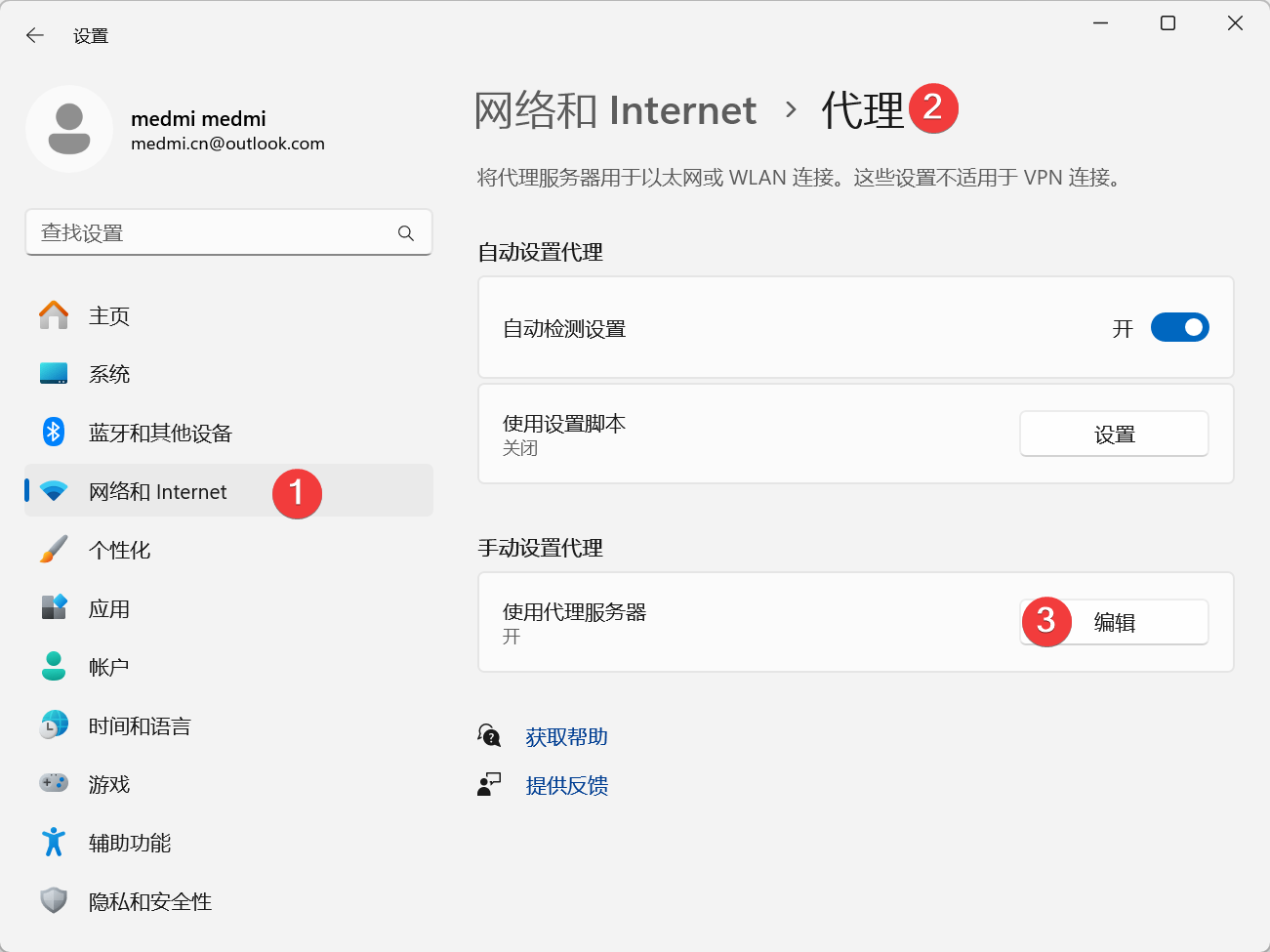
Task: Click the 个性化 paintbrush icon
Action: 54,550
